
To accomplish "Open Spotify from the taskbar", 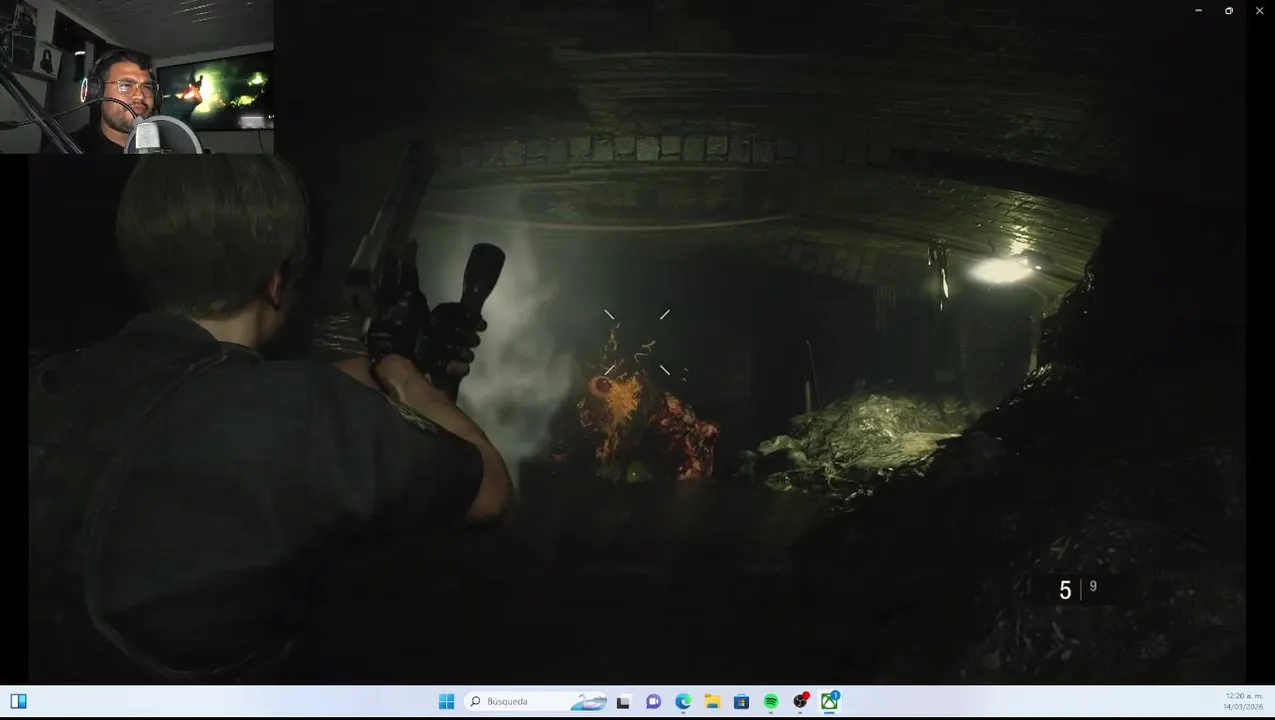I will click(x=771, y=702).
